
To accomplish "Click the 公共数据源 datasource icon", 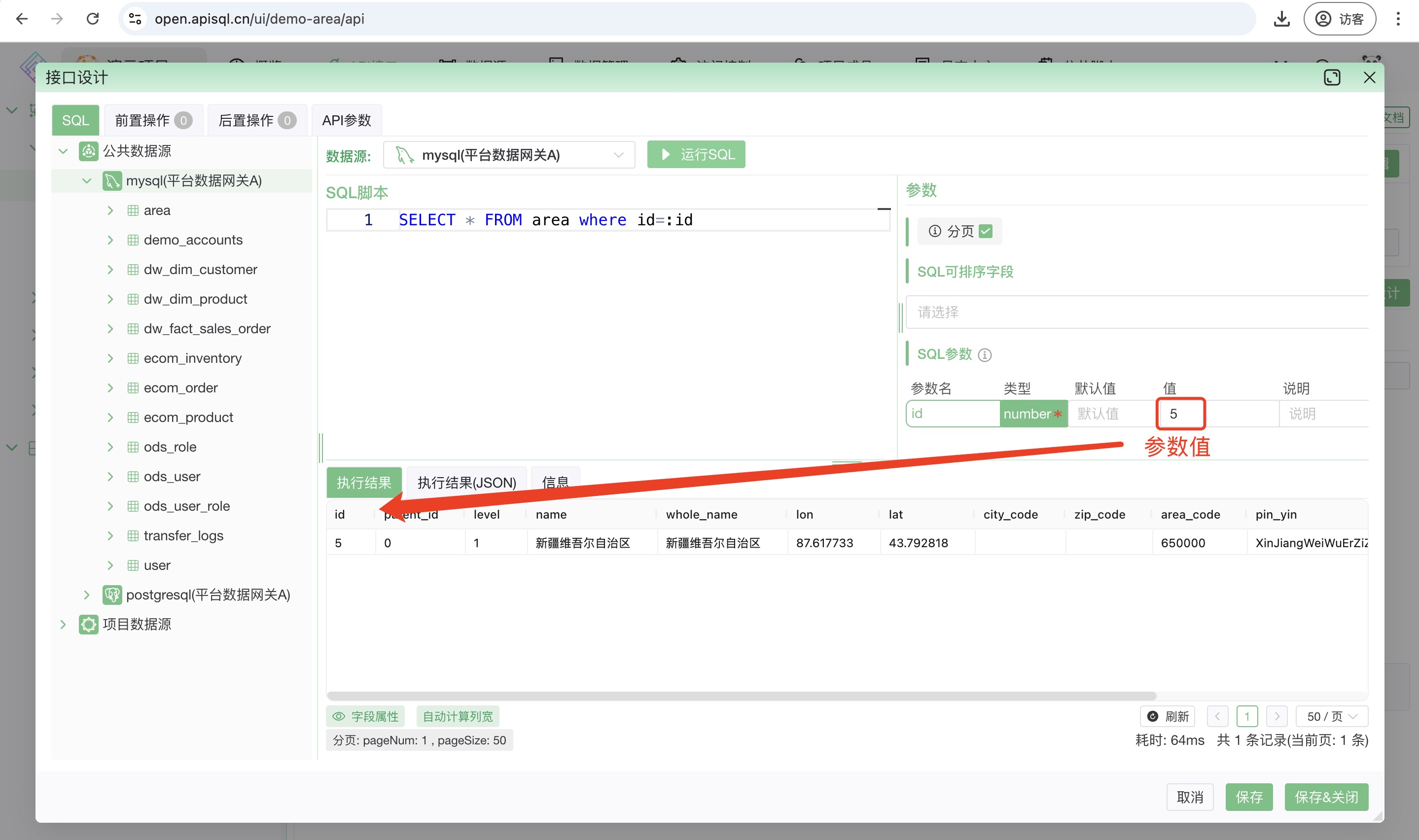I will click(x=88, y=151).
